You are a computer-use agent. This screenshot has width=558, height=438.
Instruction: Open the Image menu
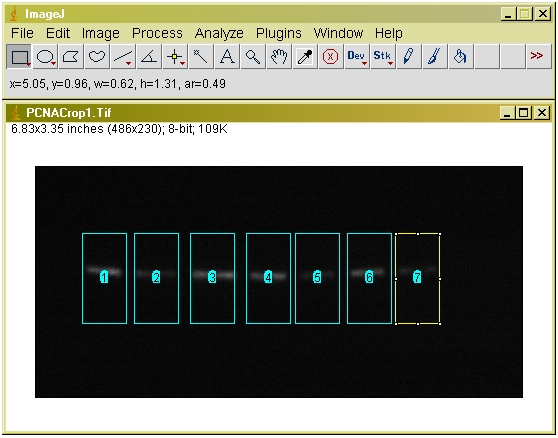101,33
